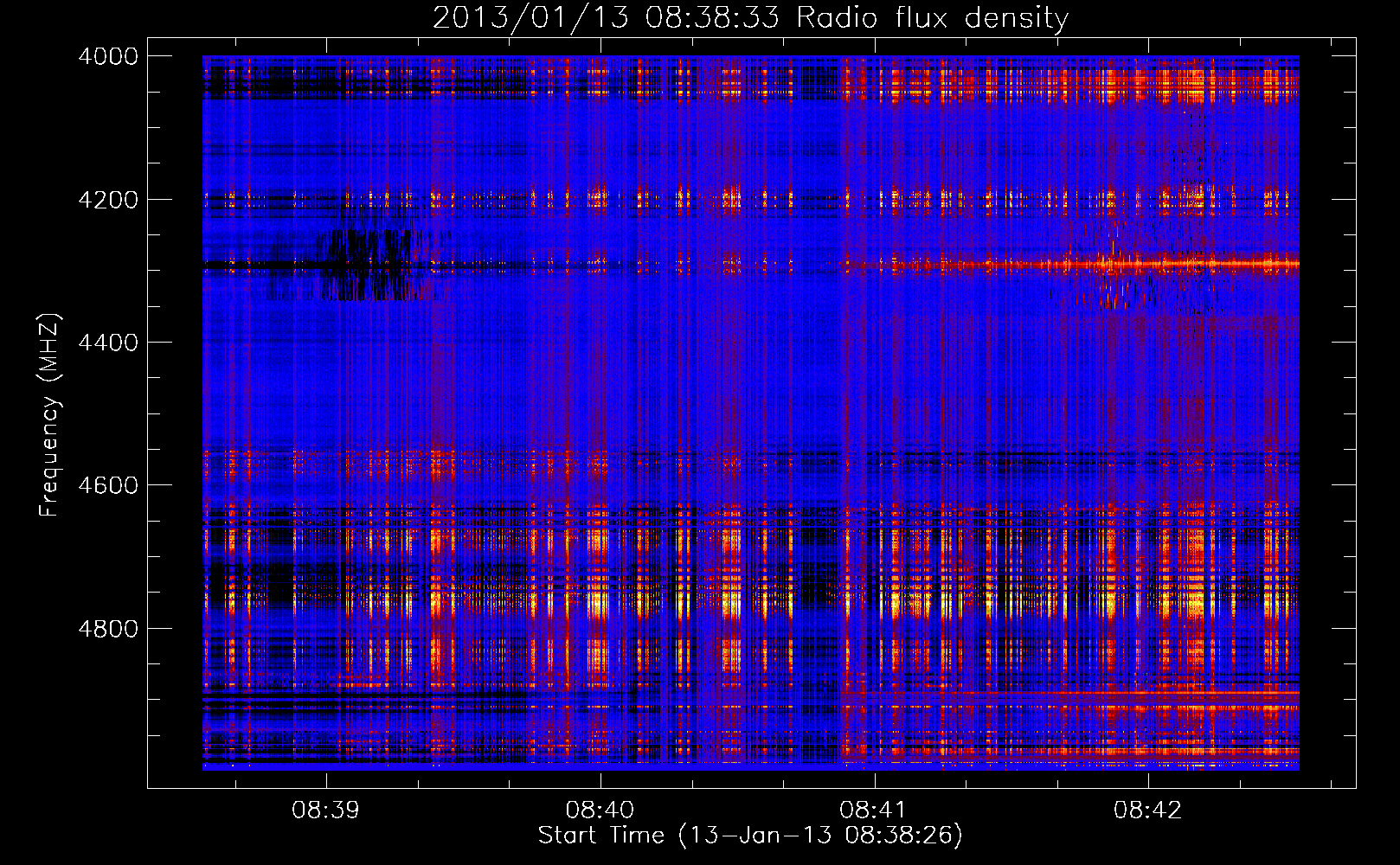Click the 08:39 time tick label
The image size is (1400, 865).
(325, 811)
